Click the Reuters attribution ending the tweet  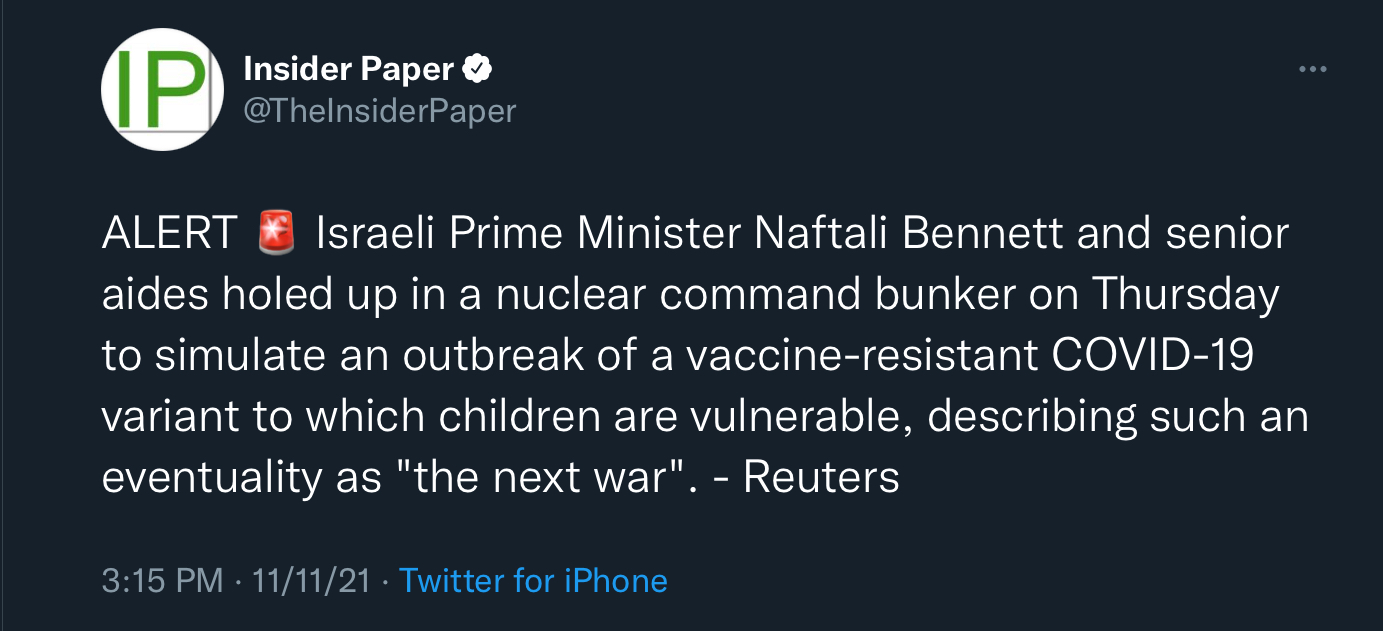(x=821, y=479)
